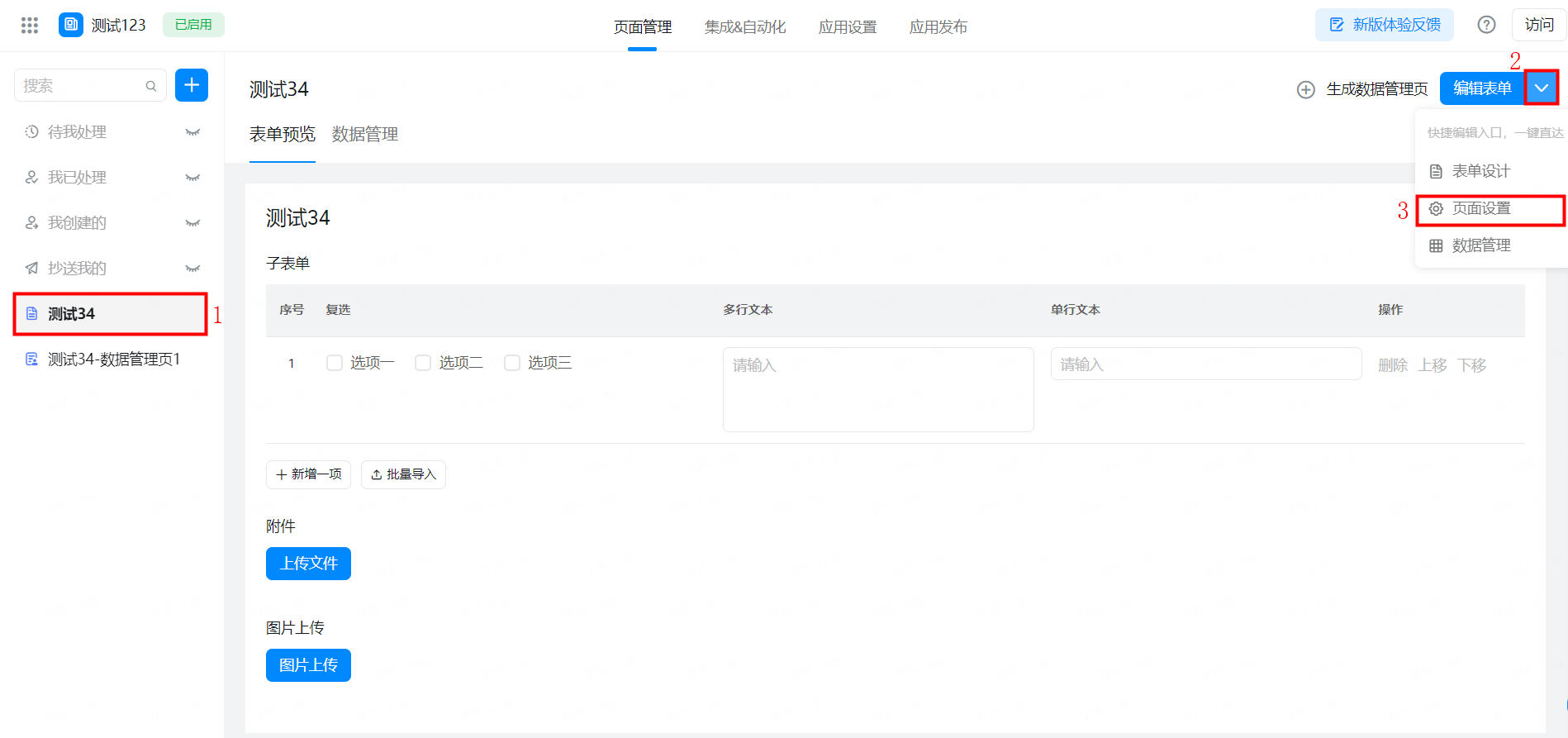Open the app grid launcher icon

point(30,25)
